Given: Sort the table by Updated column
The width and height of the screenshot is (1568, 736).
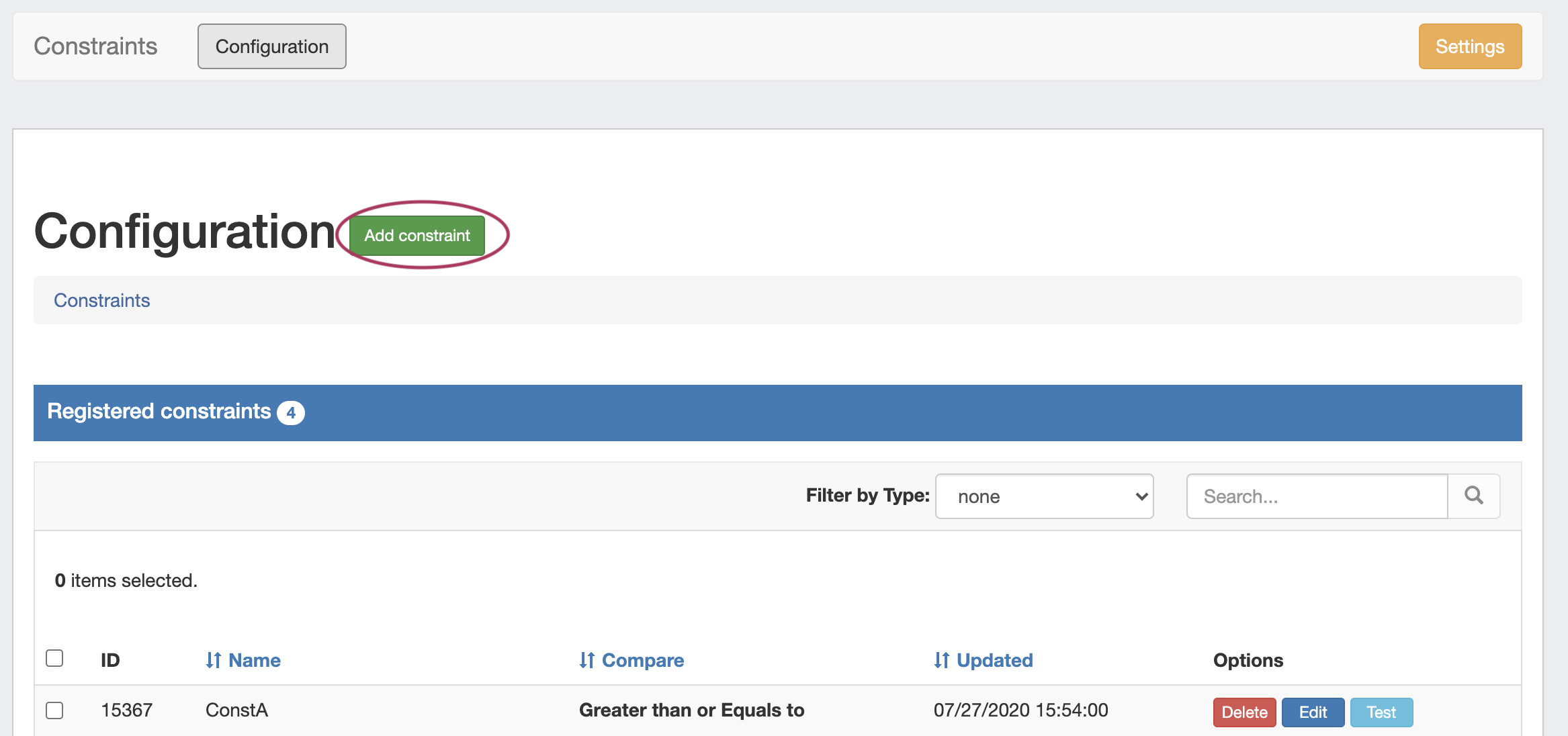Looking at the screenshot, I should 984,660.
